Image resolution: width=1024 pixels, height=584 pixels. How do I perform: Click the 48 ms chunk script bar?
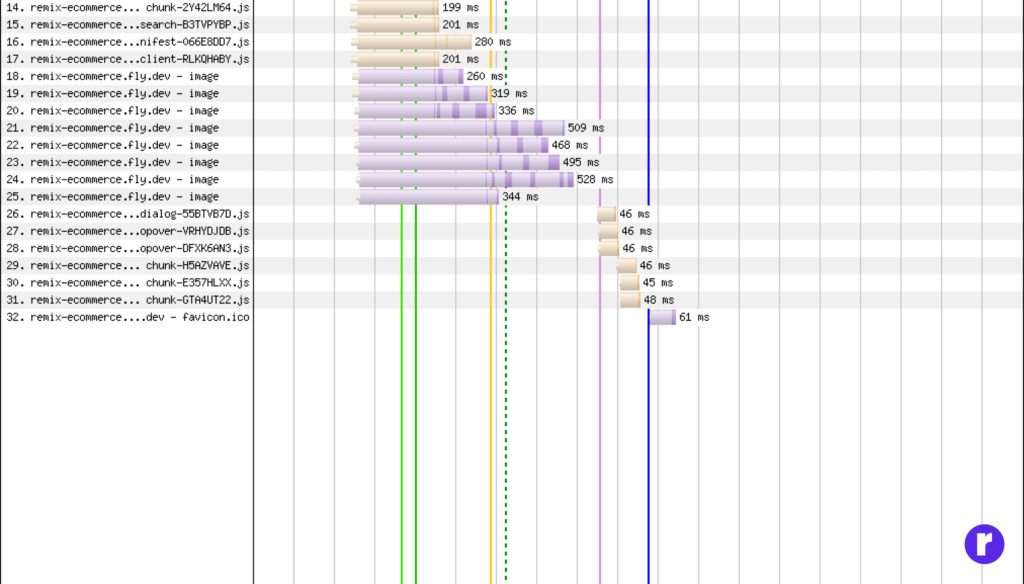(x=630, y=300)
